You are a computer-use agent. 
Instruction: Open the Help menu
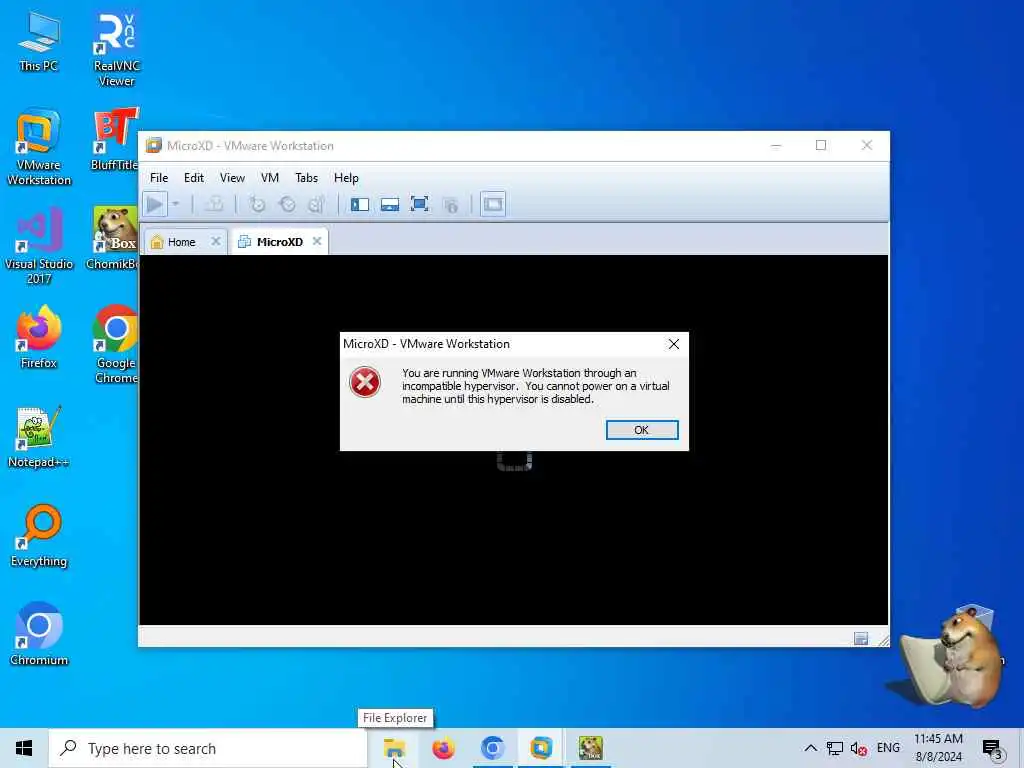(x=346, y=178)
